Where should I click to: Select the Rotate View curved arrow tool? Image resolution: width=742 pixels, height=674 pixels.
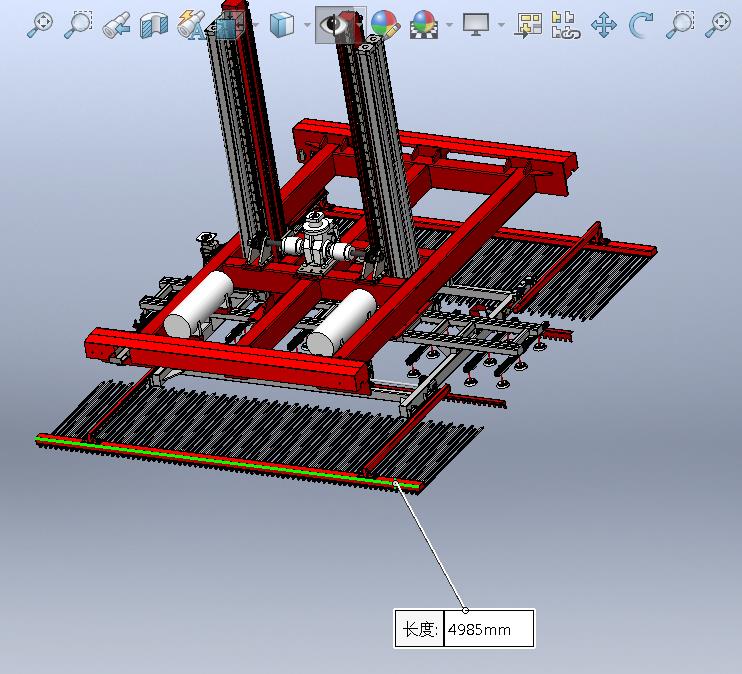pyautogui.click(x=641, y=25)
